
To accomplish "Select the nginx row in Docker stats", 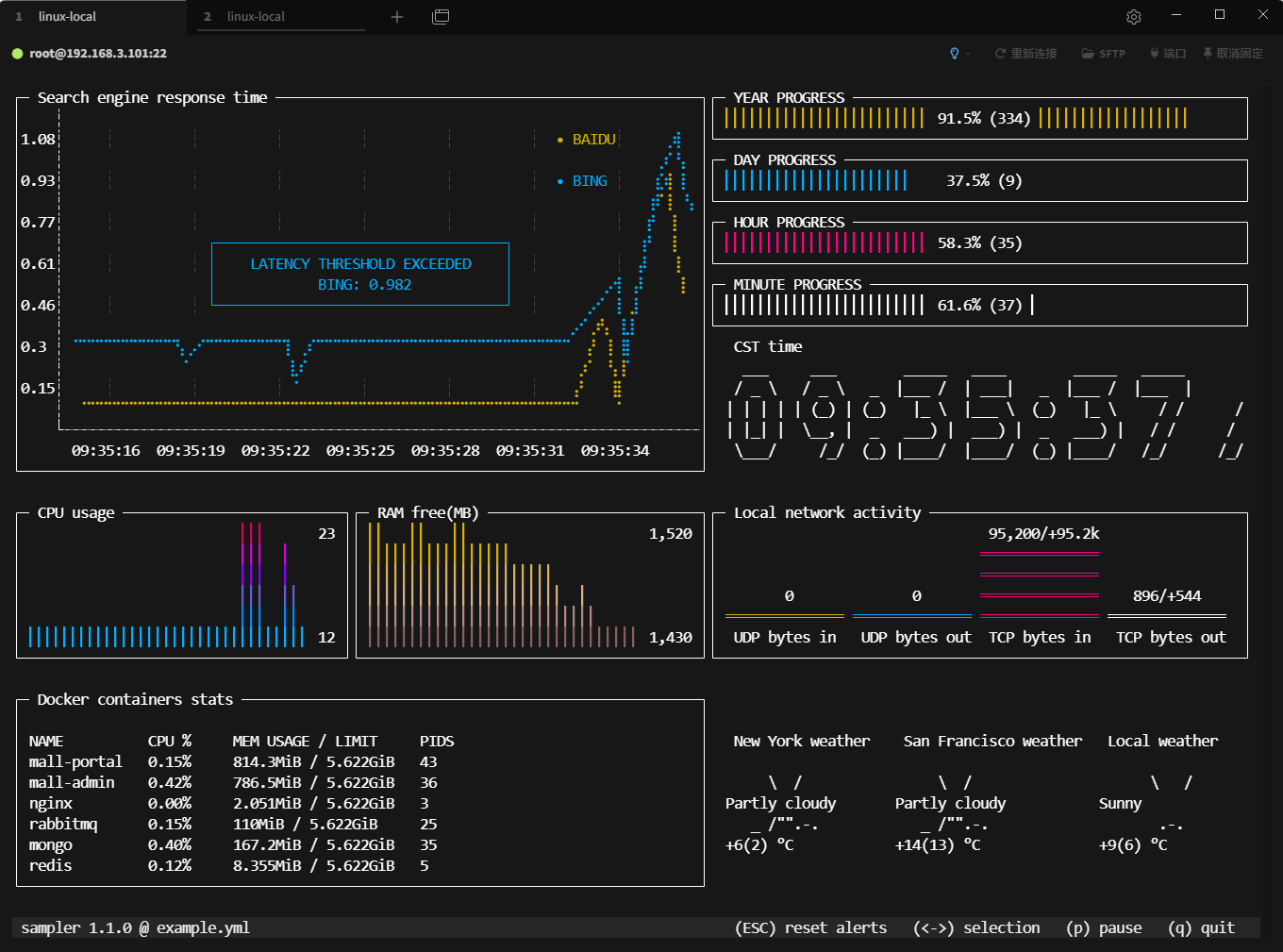I will (x=51, y=804).
